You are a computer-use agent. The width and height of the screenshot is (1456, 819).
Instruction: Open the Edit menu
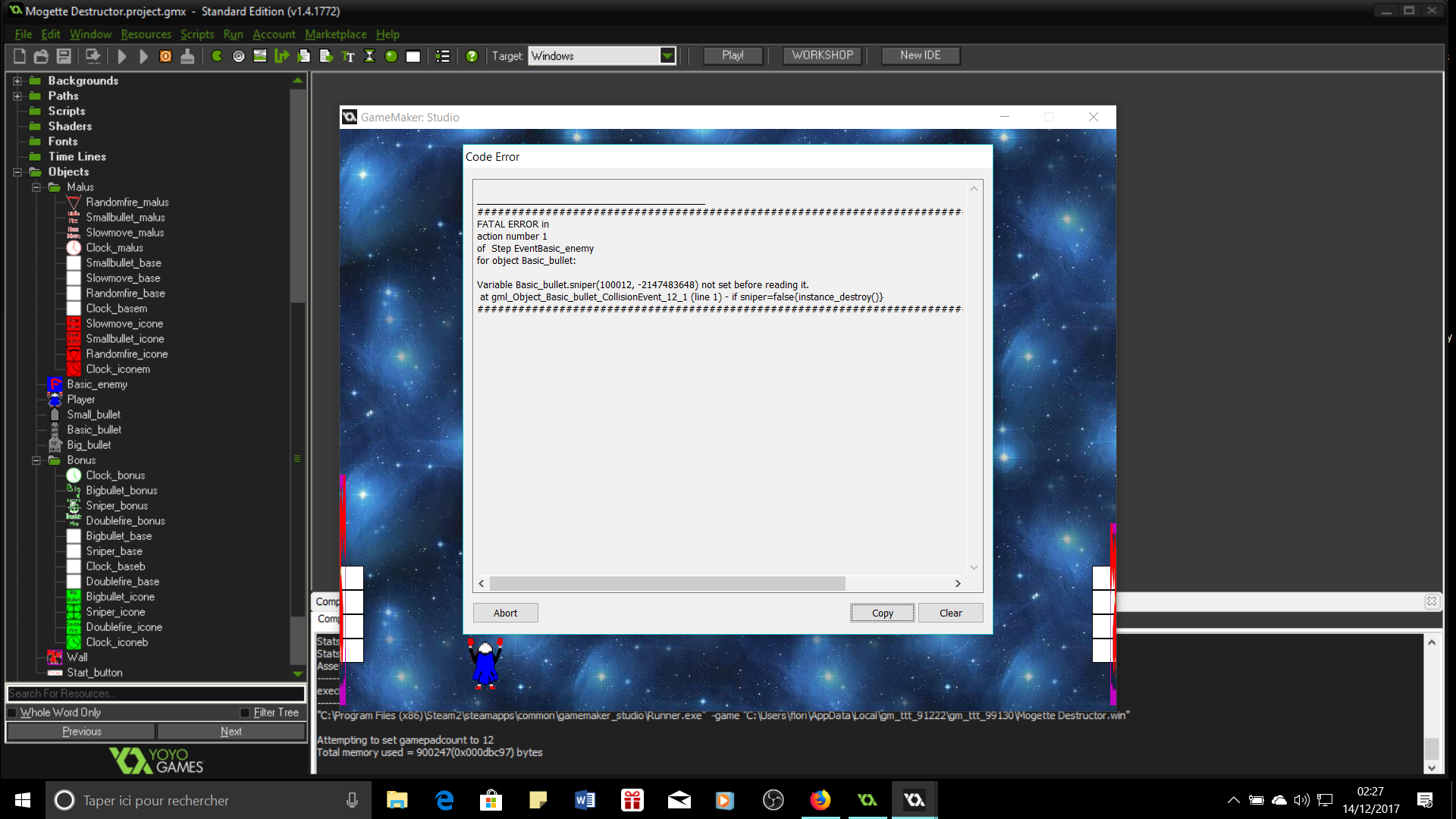click(51, 34)
